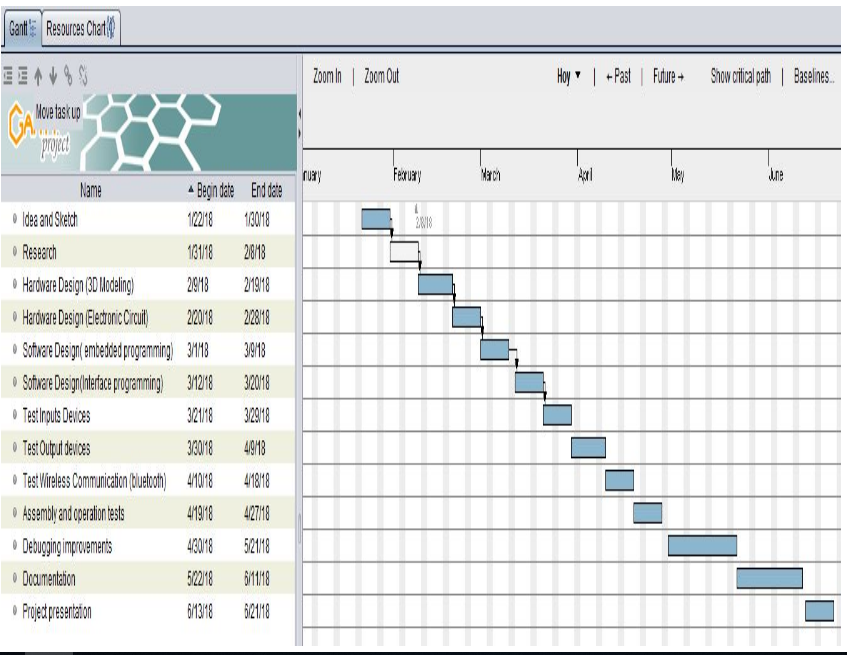847x655 pixels.
Task: Open the Hoy dropdown arrow
Action: coord(578,77)
